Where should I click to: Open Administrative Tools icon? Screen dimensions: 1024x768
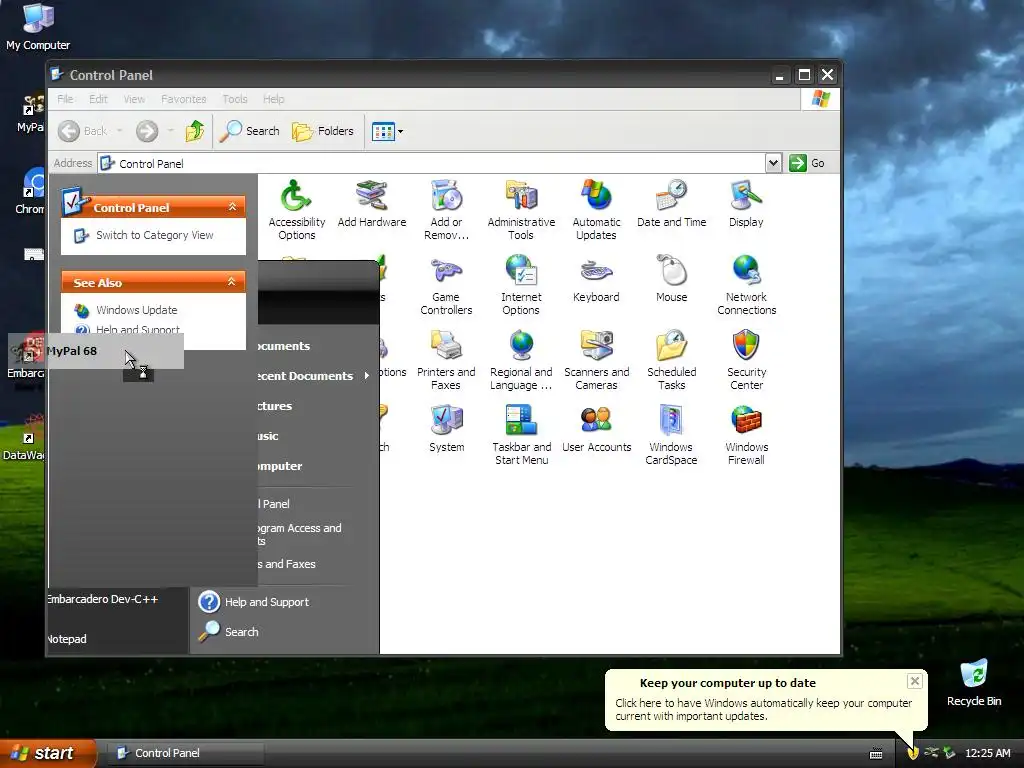521,210
